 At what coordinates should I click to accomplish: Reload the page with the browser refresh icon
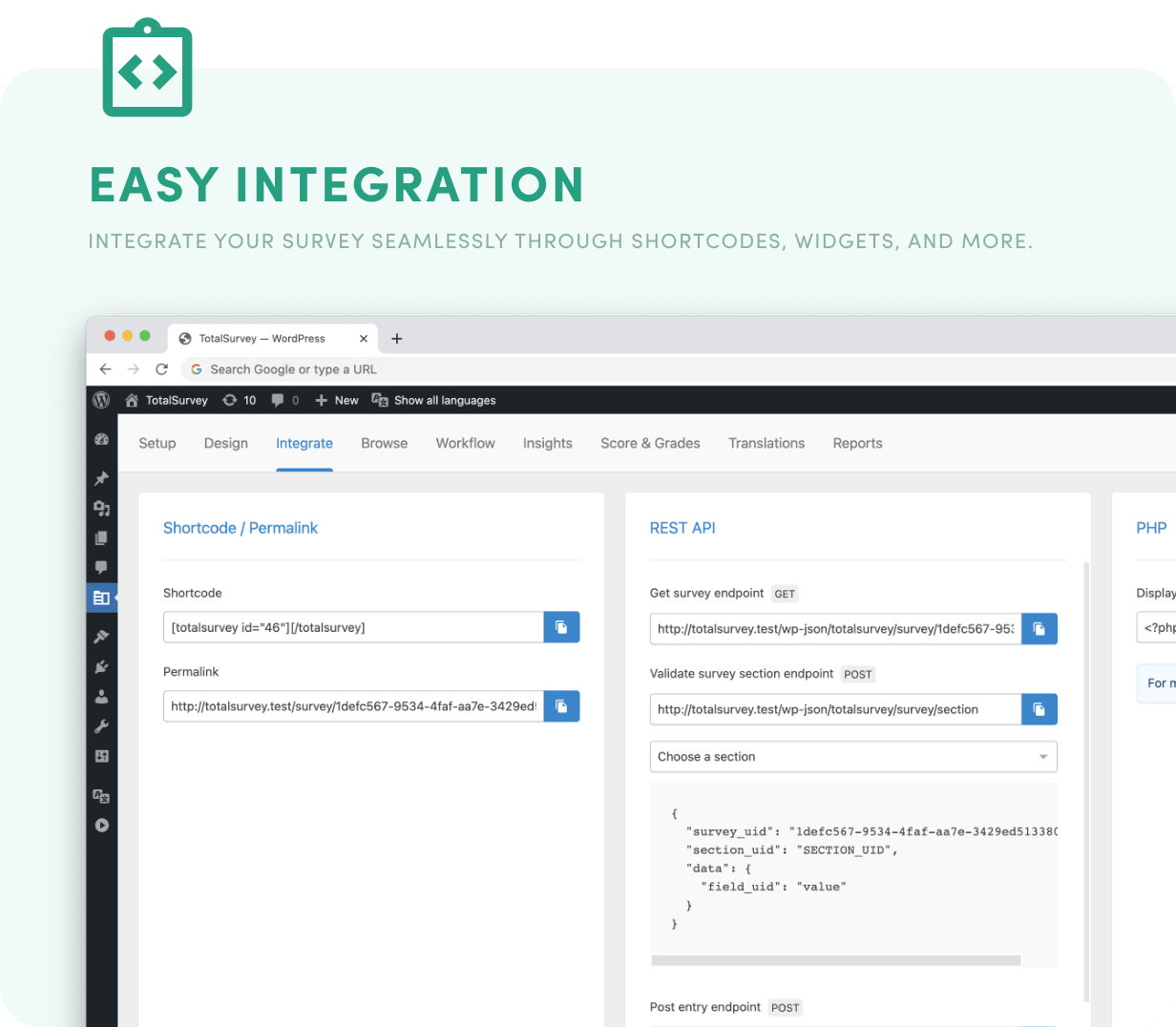click(x=161, y=369)
